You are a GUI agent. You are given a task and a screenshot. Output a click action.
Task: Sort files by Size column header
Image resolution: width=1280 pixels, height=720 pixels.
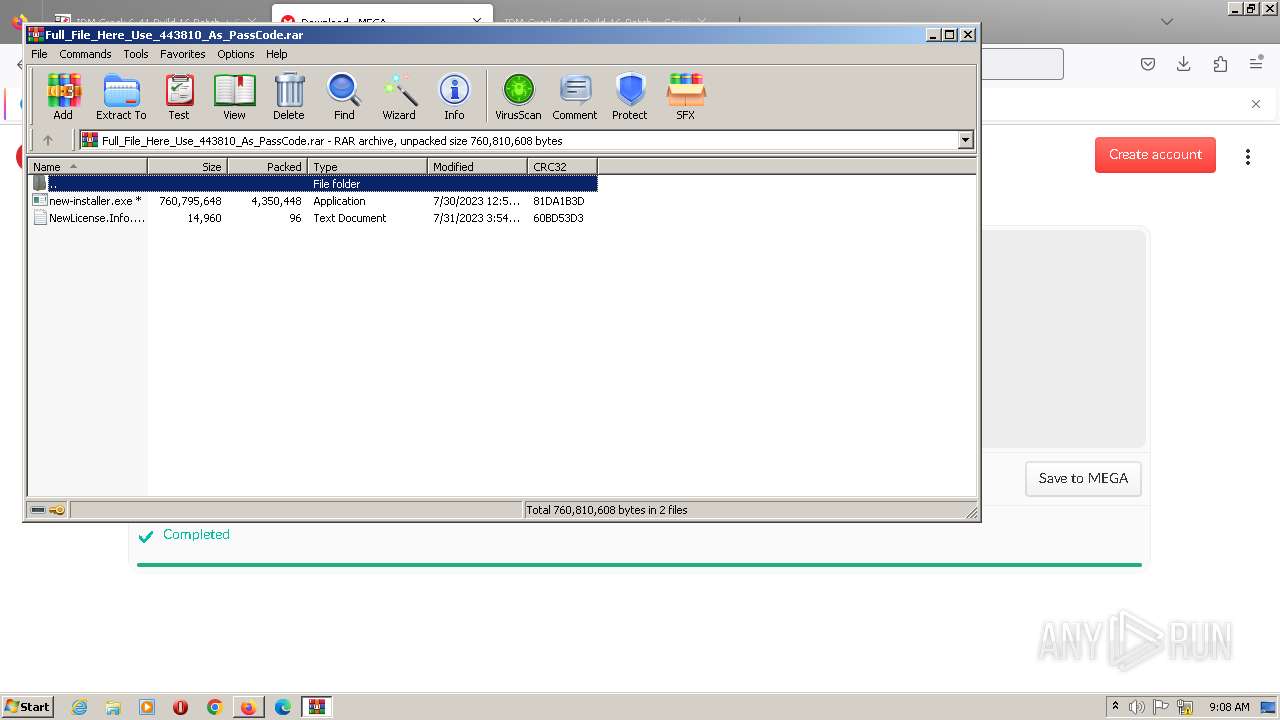[x=188, y=167]
